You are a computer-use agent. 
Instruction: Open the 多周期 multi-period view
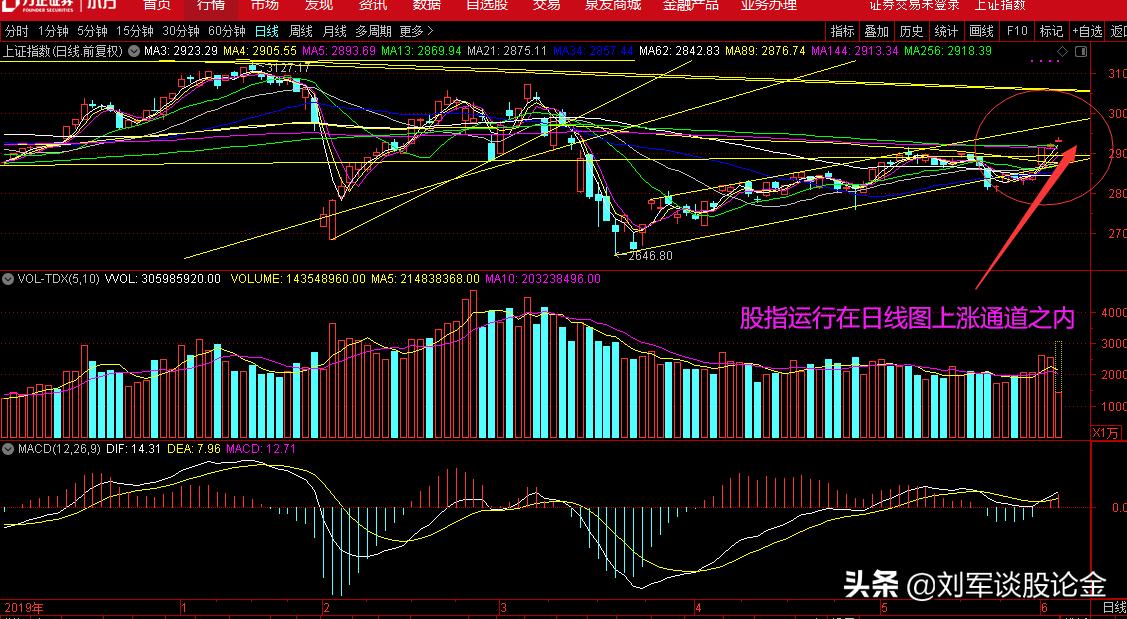[x=374, y=31]
